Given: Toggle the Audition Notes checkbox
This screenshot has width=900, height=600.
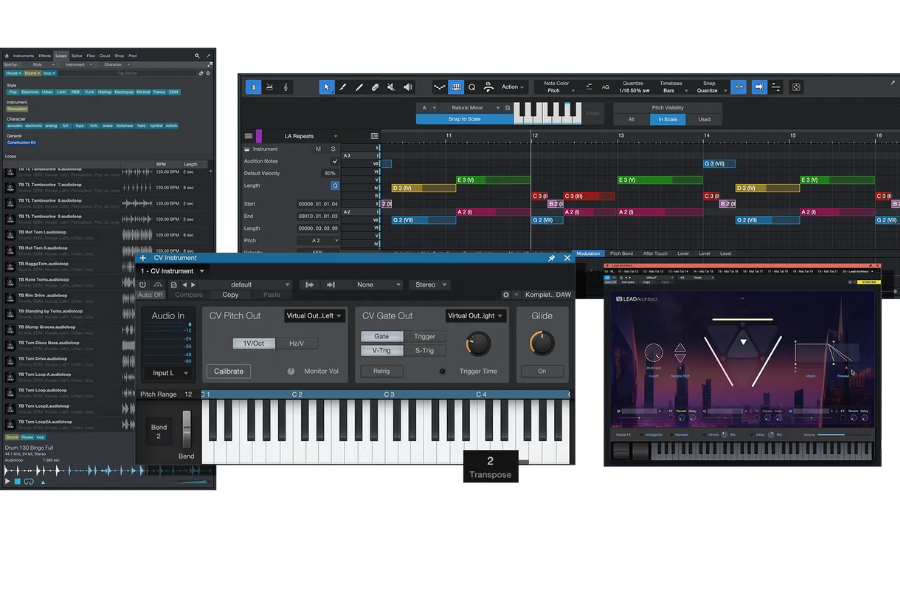Looking at the screenshot, I should [334, 161].
